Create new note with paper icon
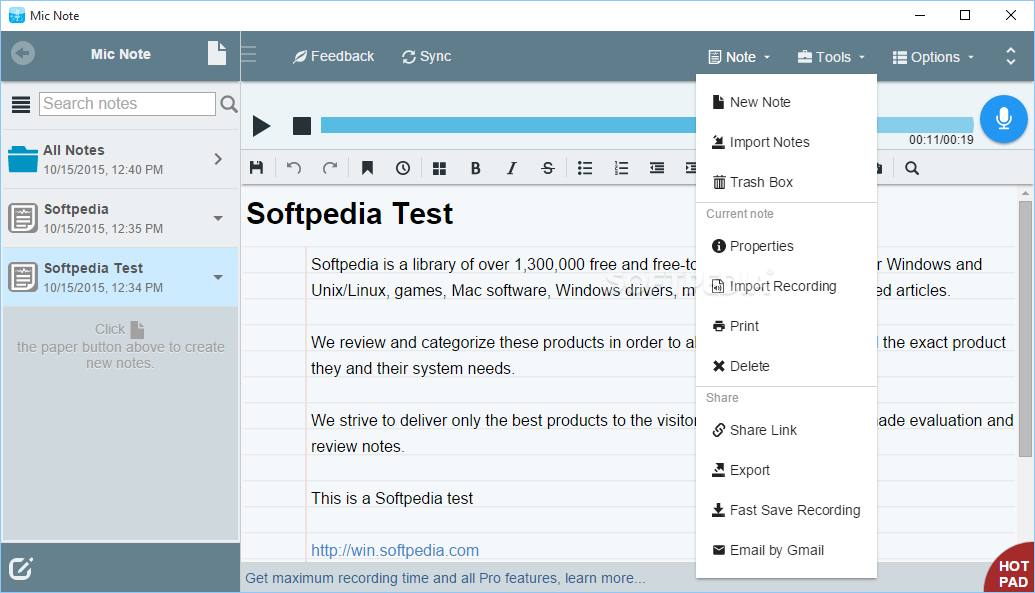This screenshot has width=1035, height=593. tap(217, 53)
